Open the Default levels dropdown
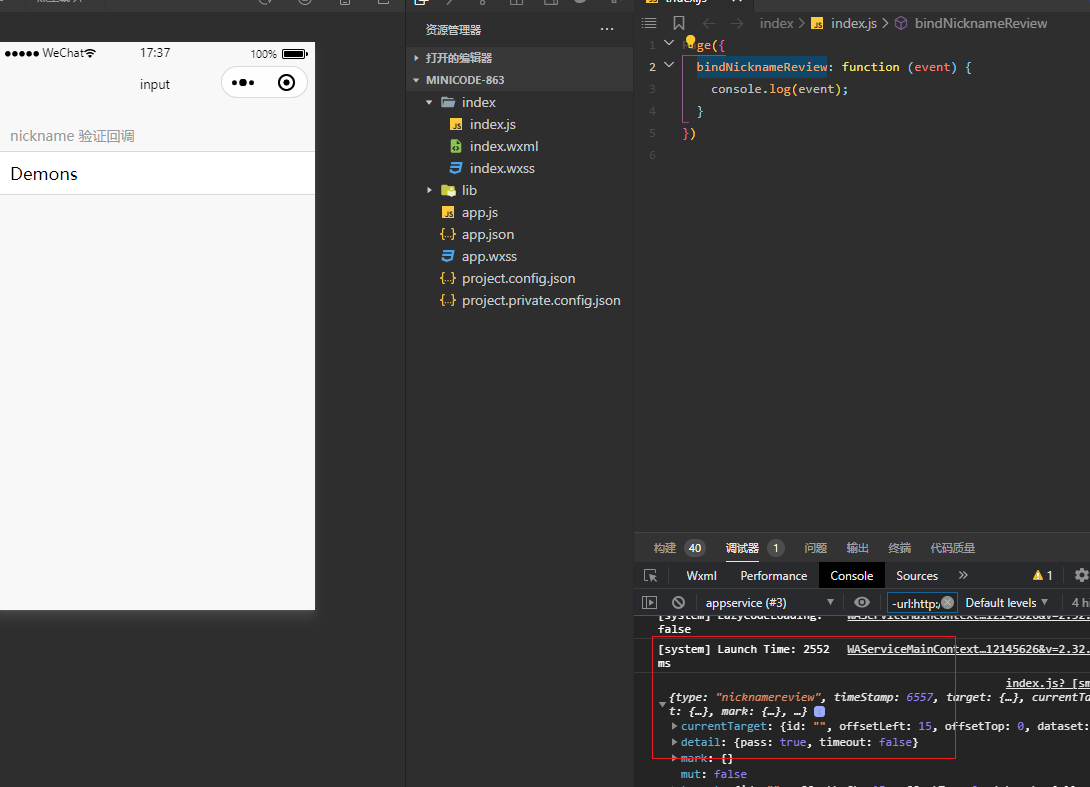 click(1007, 602)
